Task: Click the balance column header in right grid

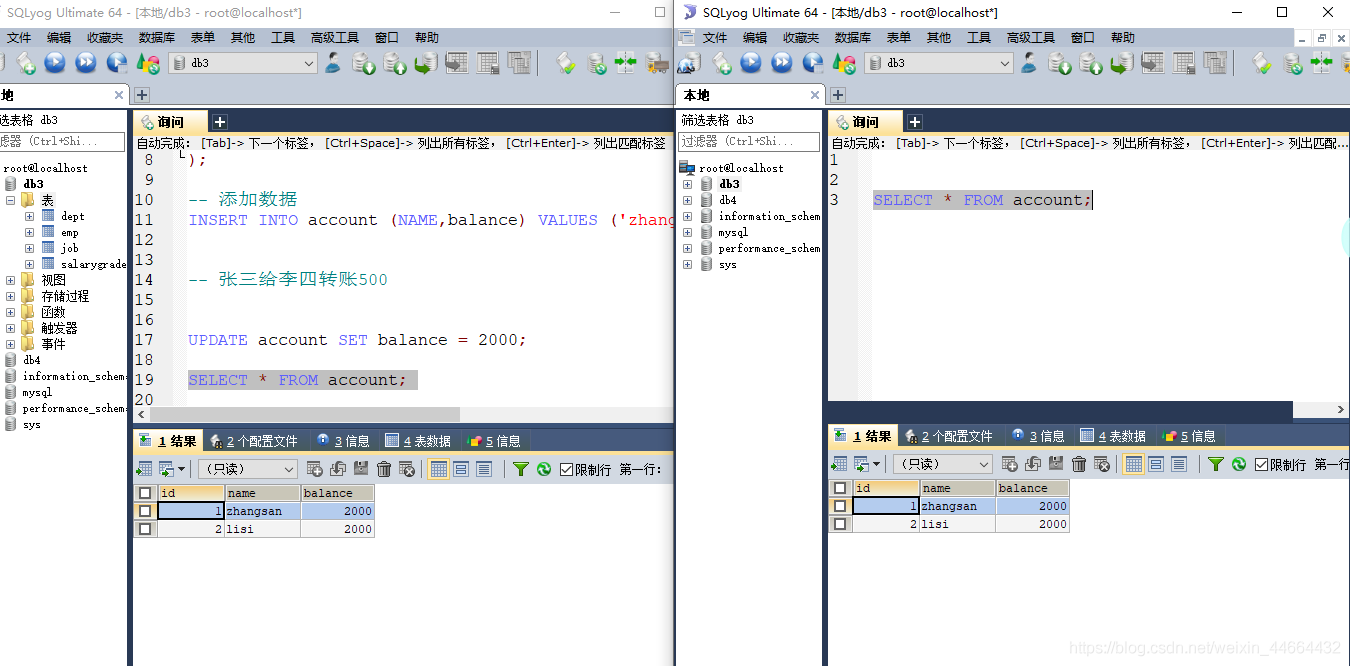Action: pyautogui.click(x=1032, y=488)
